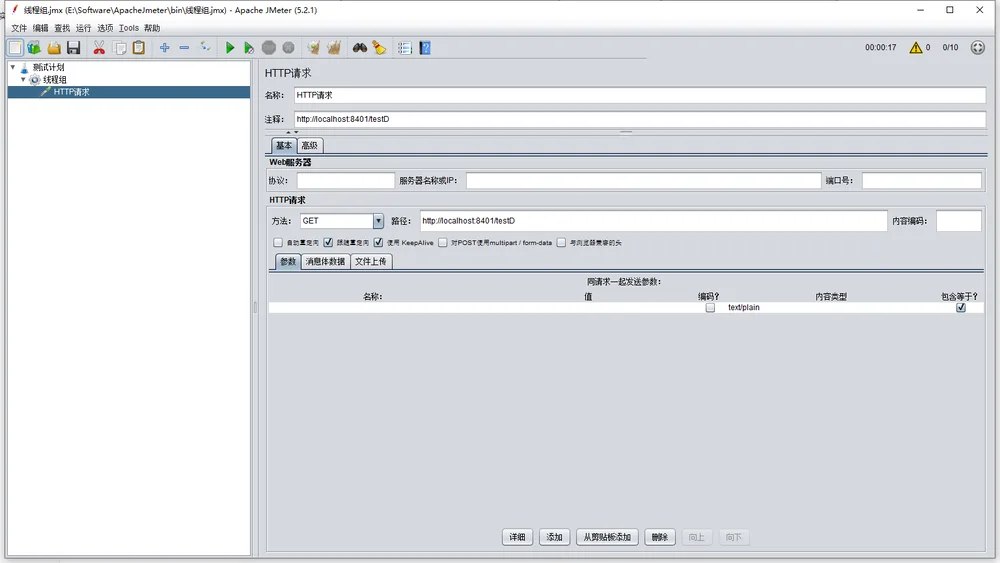The height and width of the screenshot is (563, 1000).
Task: Open the 选项 menu
Action: click(x=105, y=28)
